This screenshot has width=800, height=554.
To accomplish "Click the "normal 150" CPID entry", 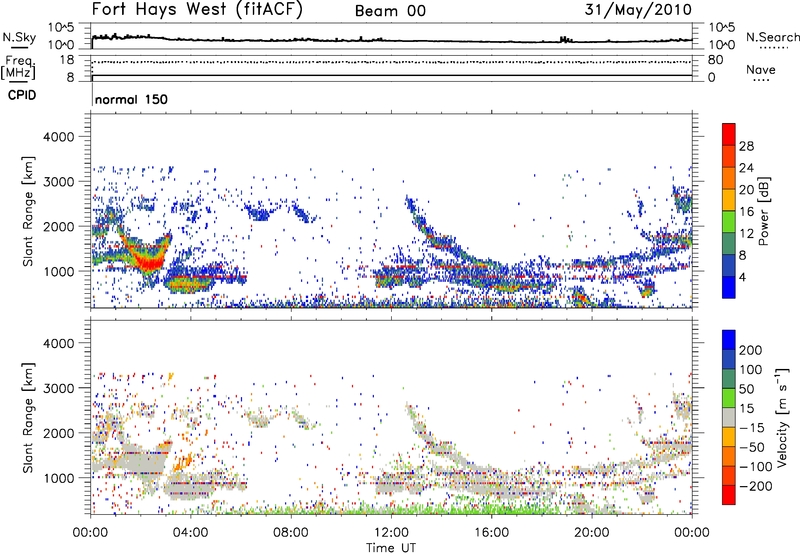I will (x=131, y=99).
